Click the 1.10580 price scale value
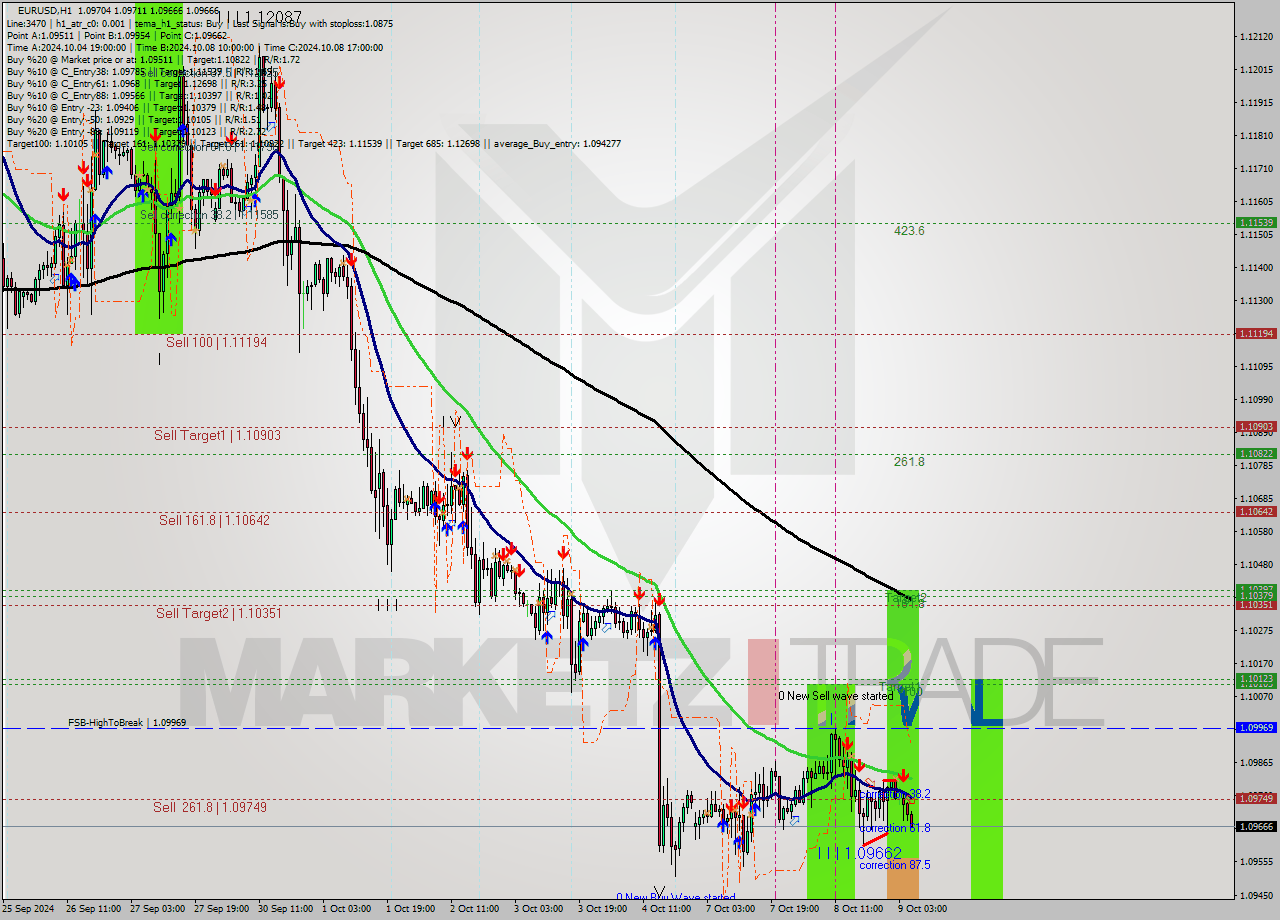Image resolution: width=1280 pixels, height=920 pixels. click(1255, 531)
